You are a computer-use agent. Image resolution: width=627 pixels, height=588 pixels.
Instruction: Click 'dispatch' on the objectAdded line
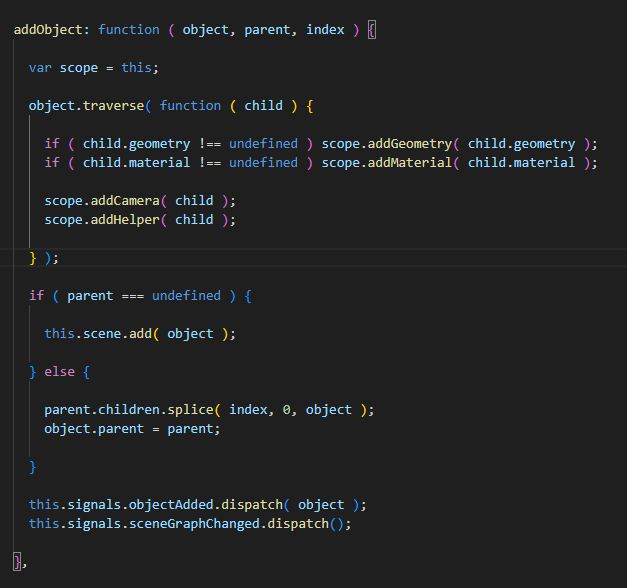point(252,505)
